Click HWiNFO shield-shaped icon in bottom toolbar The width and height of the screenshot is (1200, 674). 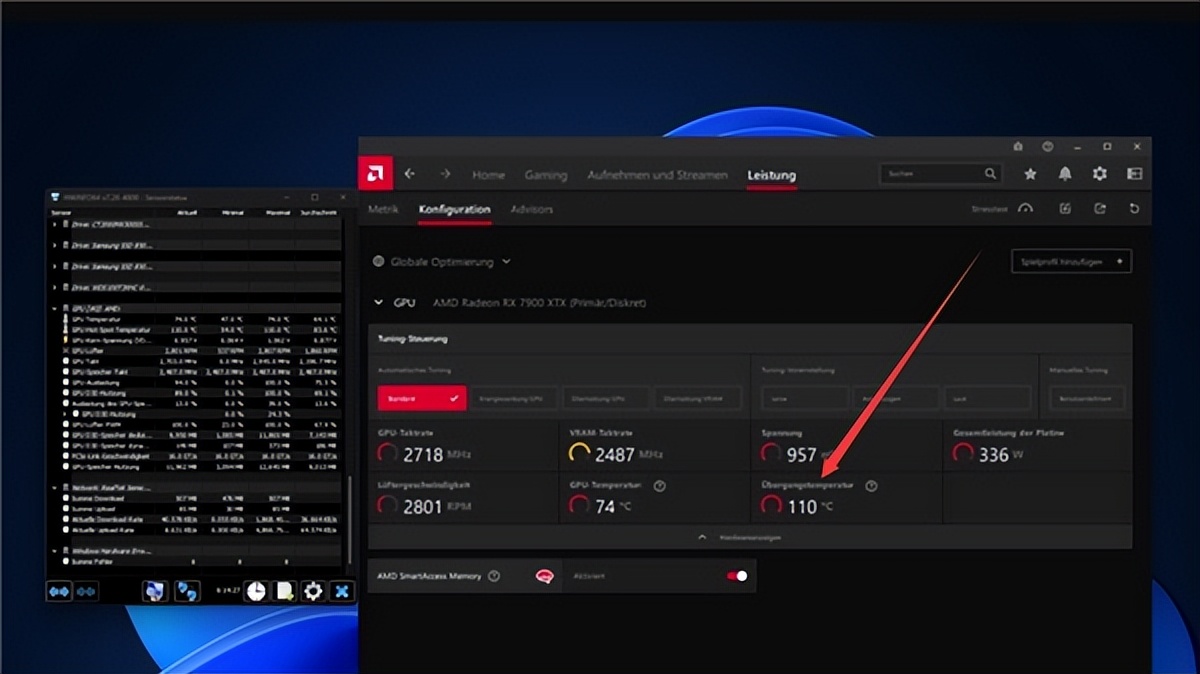coord(153,592)
